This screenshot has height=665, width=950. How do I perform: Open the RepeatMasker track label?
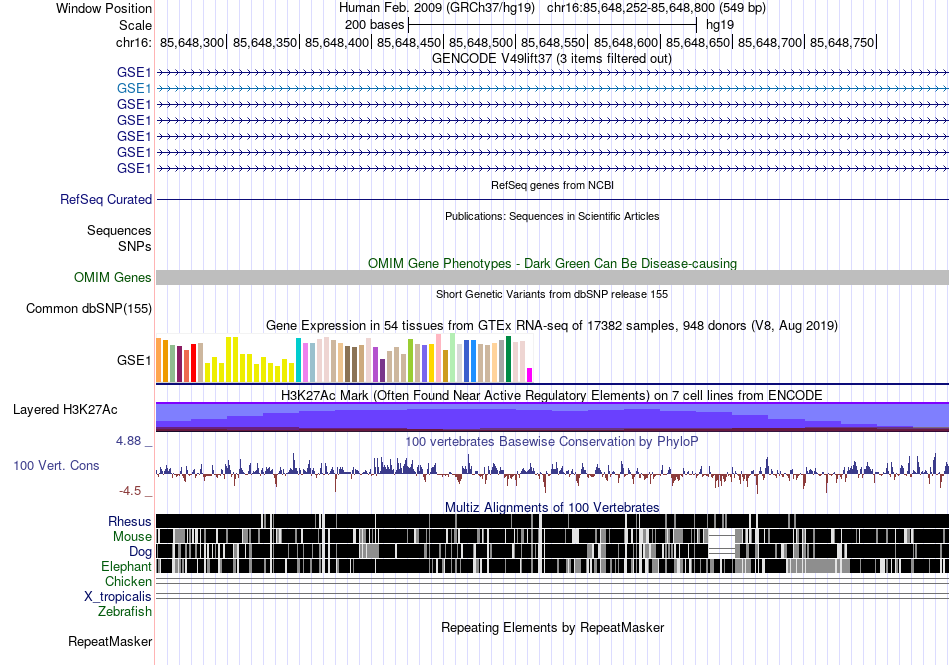(x=110, y=641)
